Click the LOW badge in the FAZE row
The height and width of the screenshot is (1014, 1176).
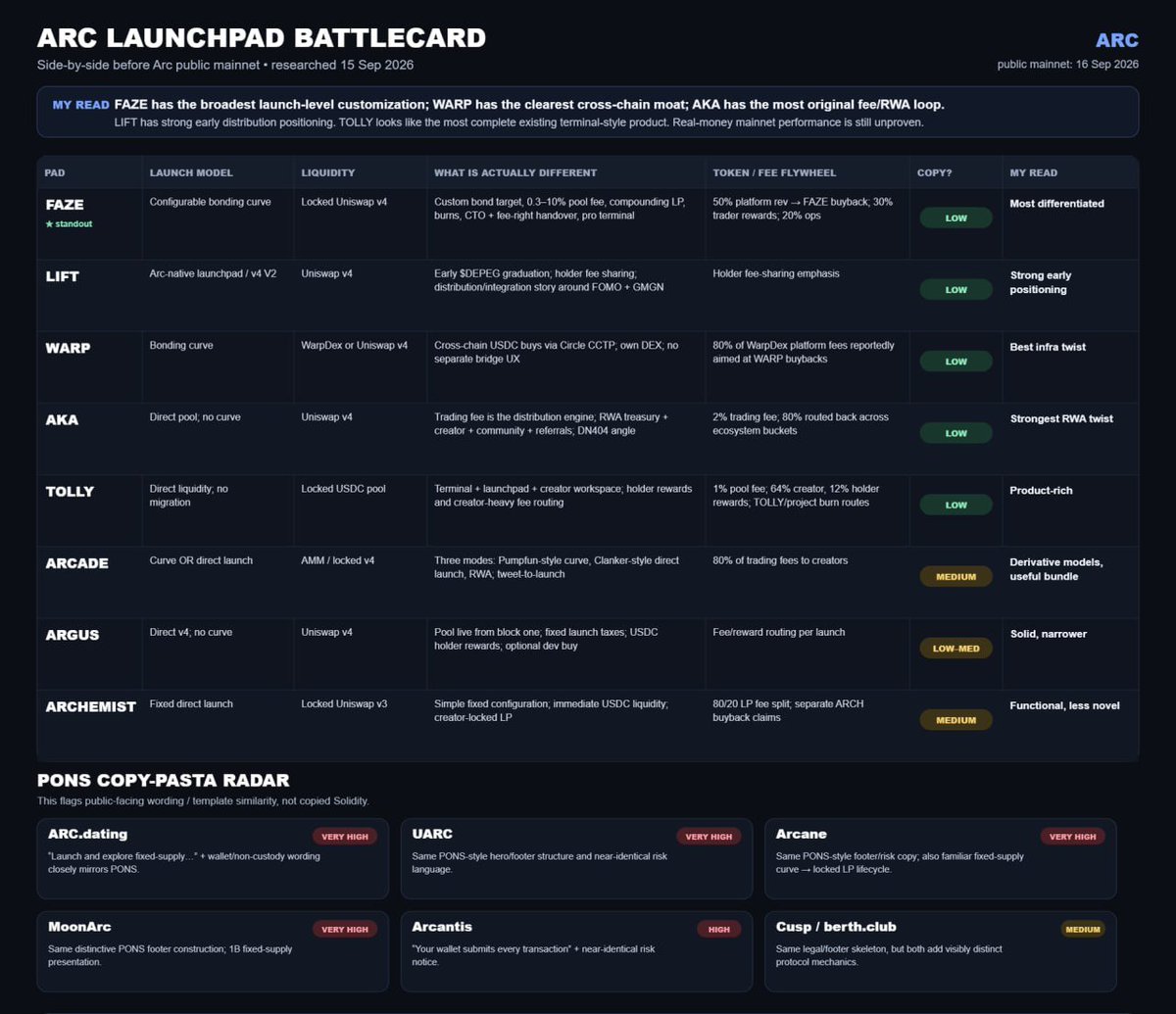point(955,217)
